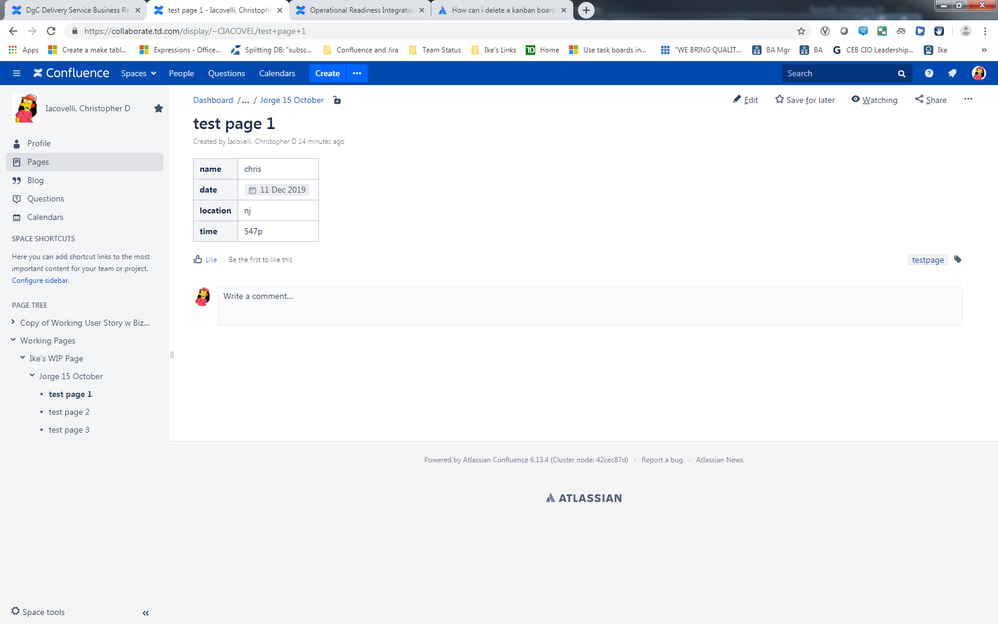Click the Atlassian footer logo

click(584, 498)
